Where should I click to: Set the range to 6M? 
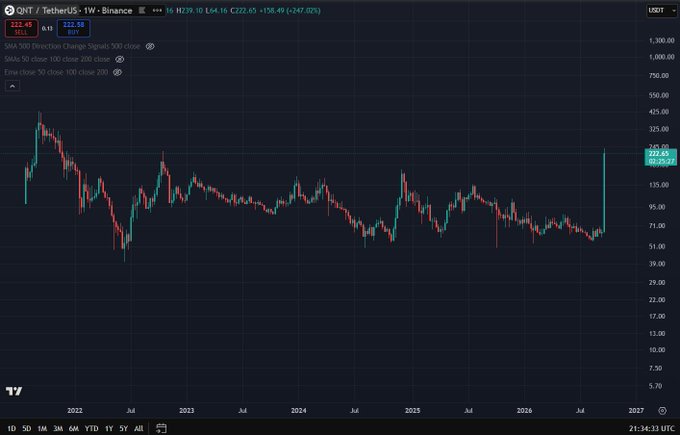[74, 428]
